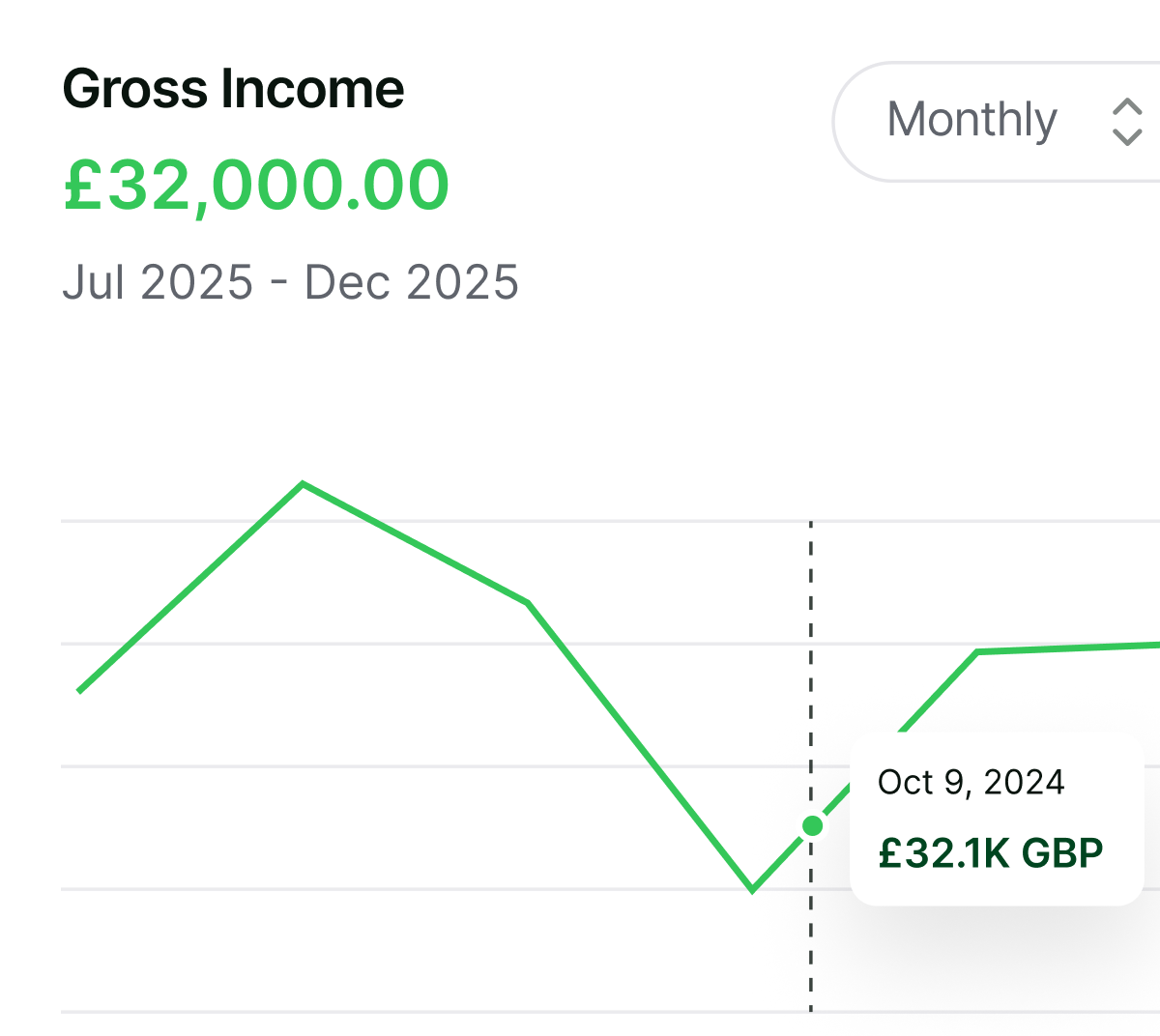Click the white tooltip card background
The width and height of the screenshot is (1160, 1036).
pos(997,819)
